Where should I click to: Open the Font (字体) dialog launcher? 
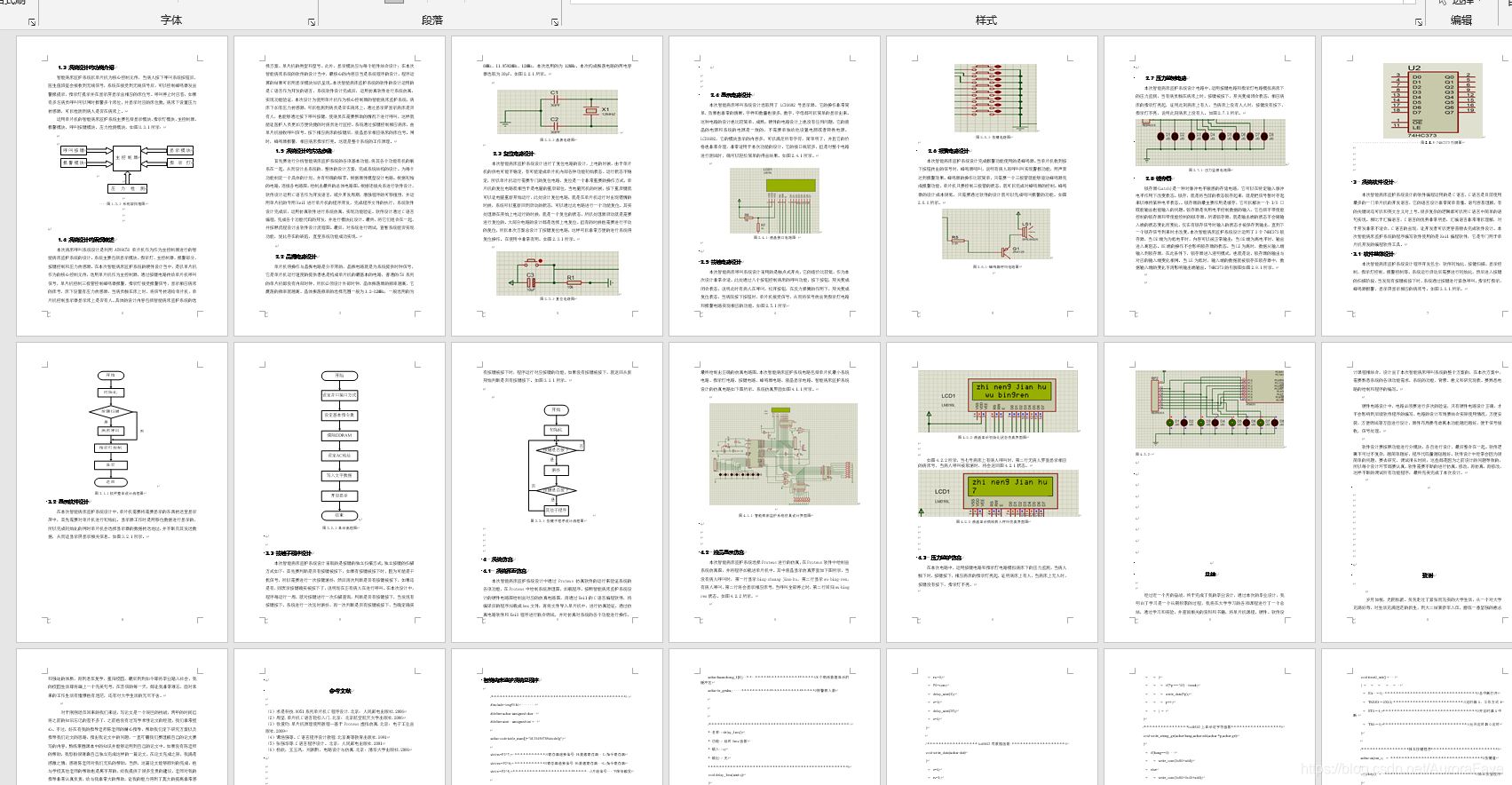(x=312, y=21)
